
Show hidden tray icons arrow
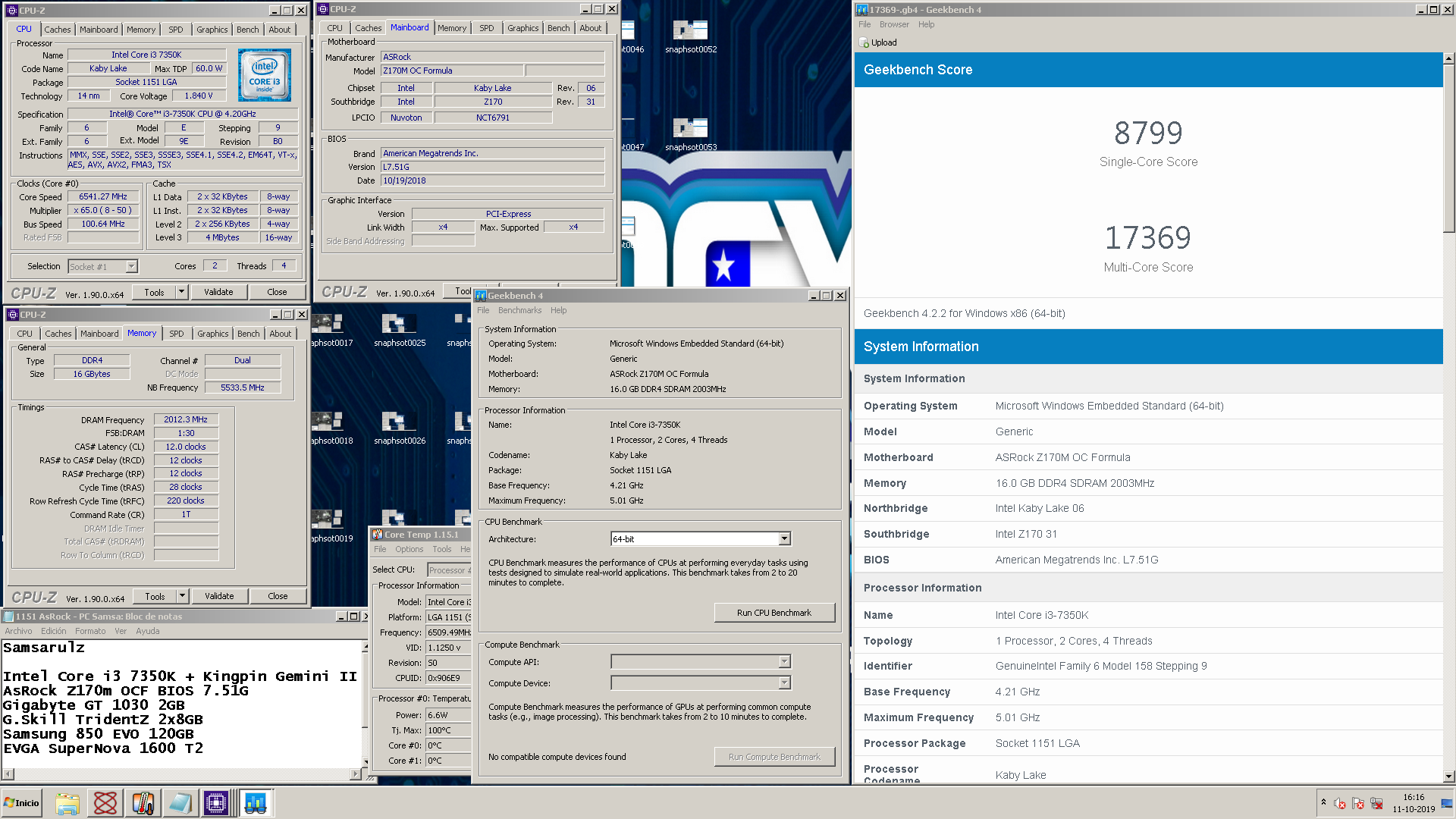pyautogui.click(x=1323, y=802)
